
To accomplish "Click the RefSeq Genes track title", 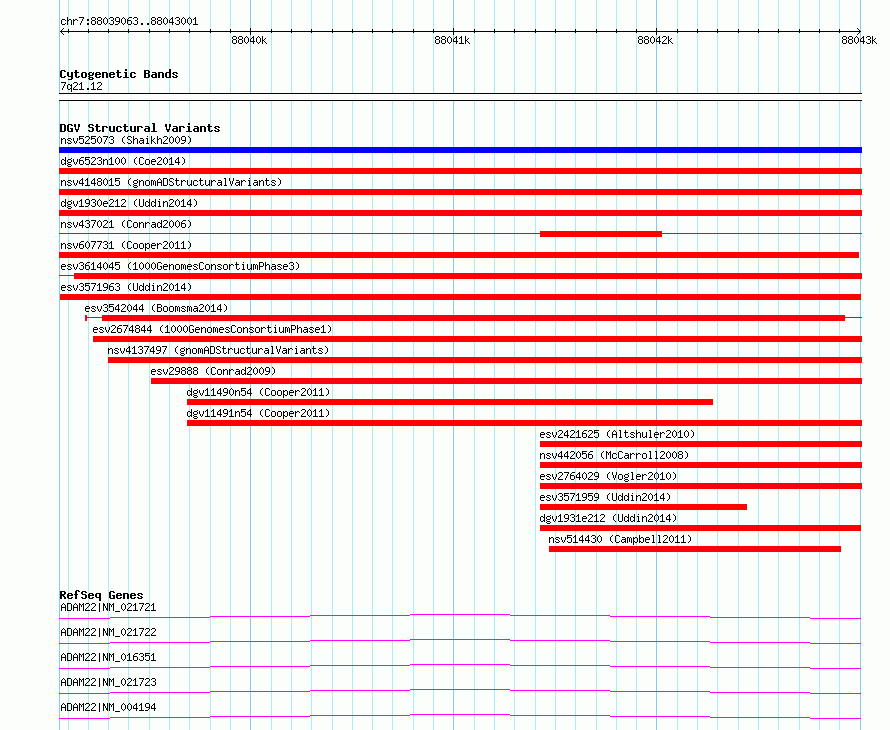I will [x=101, y=595].
